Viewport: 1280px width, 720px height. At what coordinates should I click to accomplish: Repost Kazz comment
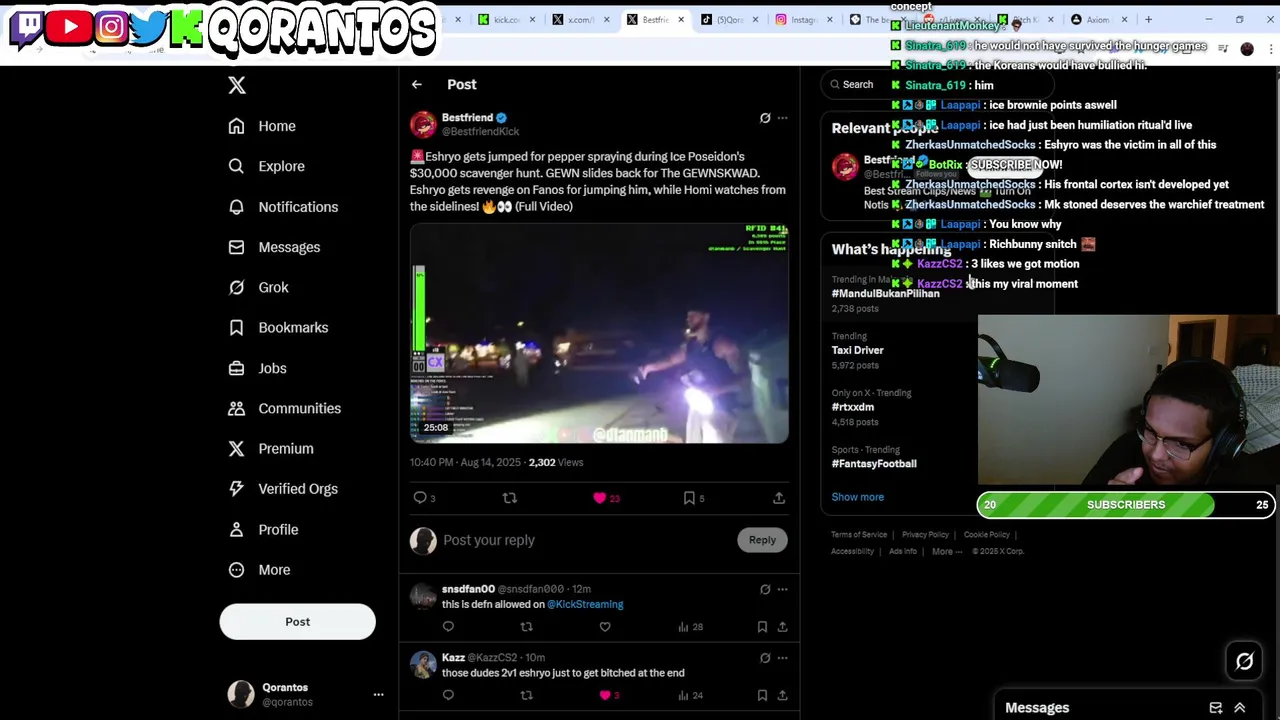point(526,695)
